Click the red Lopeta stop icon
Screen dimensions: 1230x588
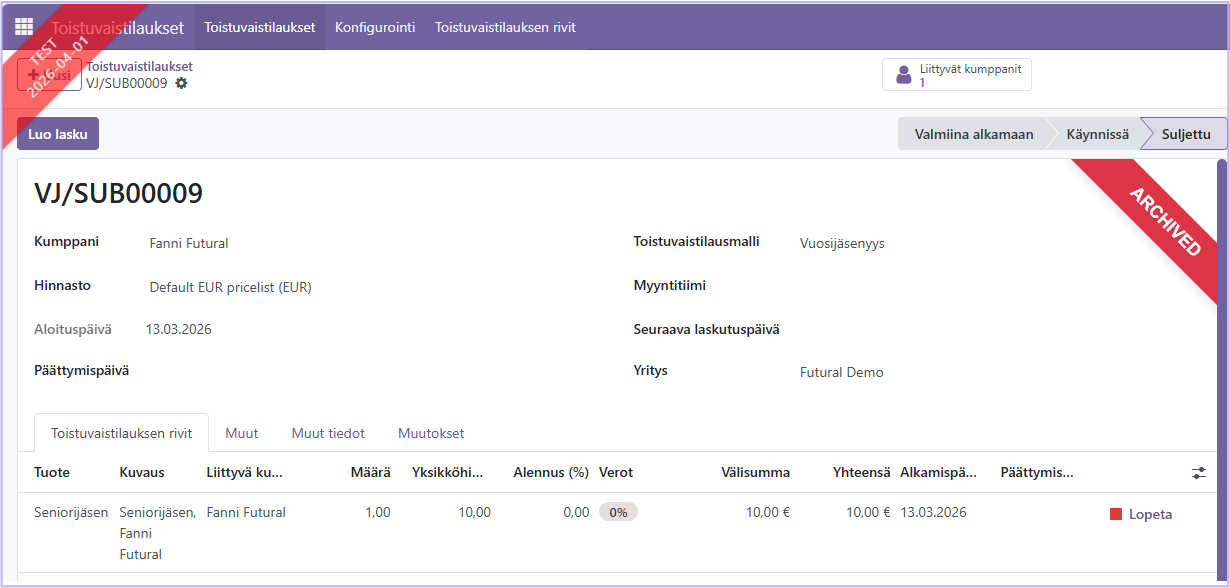click(x=1116, y=514)
